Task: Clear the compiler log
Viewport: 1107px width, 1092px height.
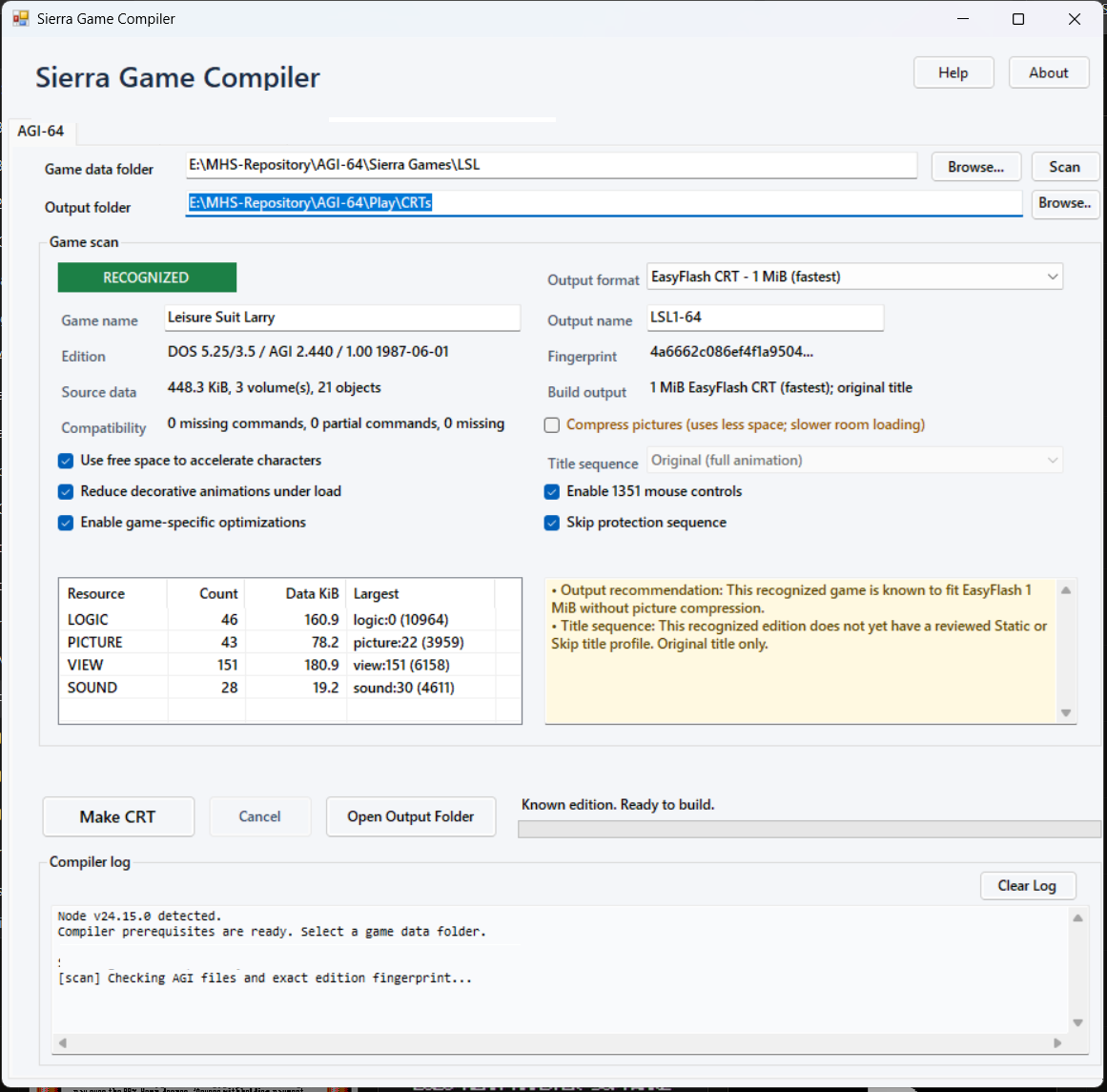Action: pyautogui.click(x=1027, y=886)
